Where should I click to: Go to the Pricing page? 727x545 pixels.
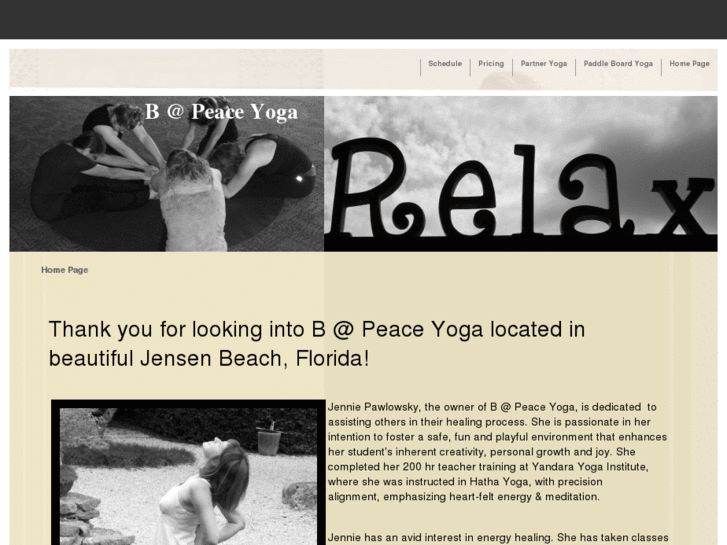click(491, 64)
